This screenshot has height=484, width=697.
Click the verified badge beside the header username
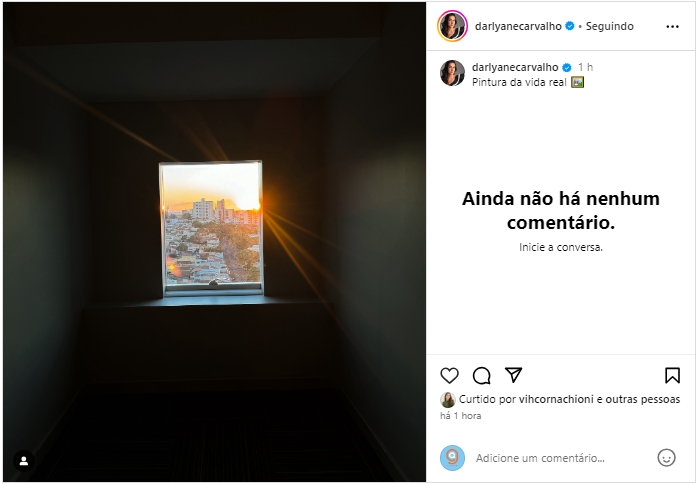[x=569, y=26]
